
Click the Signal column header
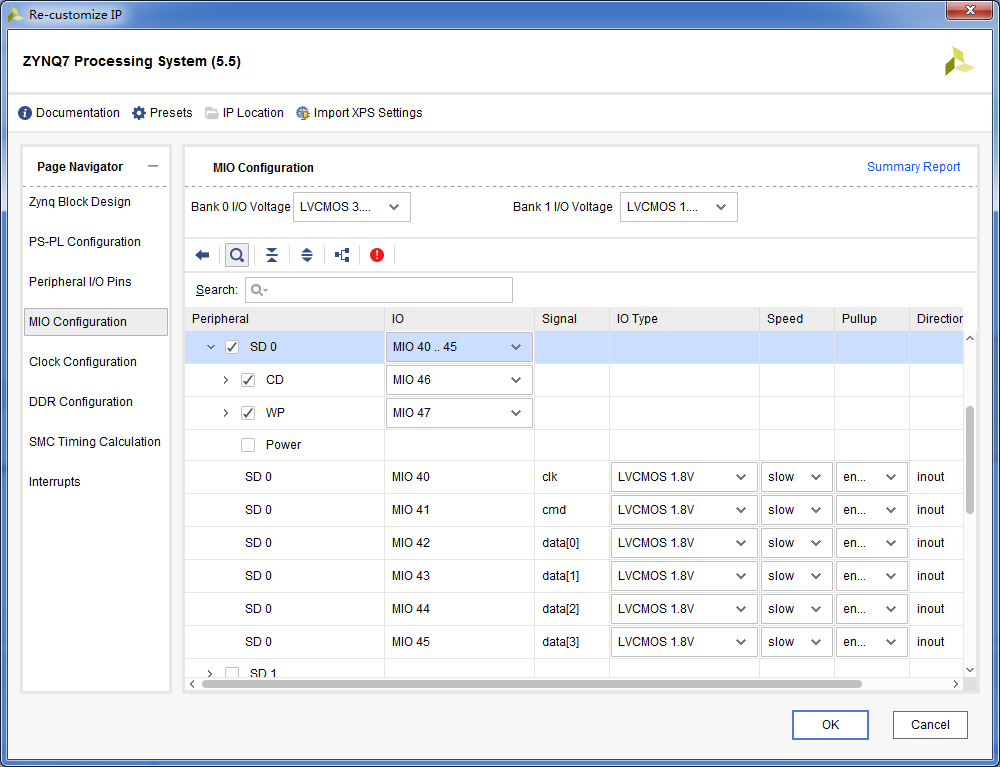[x=572, y=319]
